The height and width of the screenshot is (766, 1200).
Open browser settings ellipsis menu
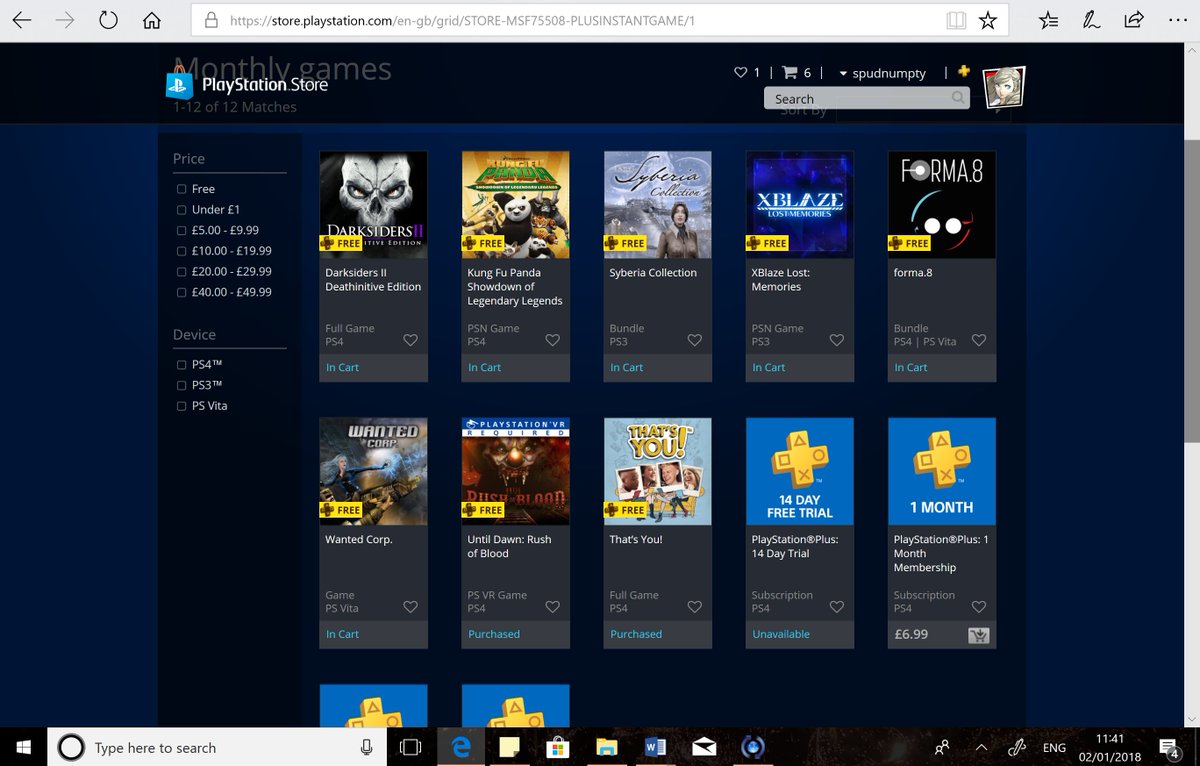click(x=1176, y=20)
